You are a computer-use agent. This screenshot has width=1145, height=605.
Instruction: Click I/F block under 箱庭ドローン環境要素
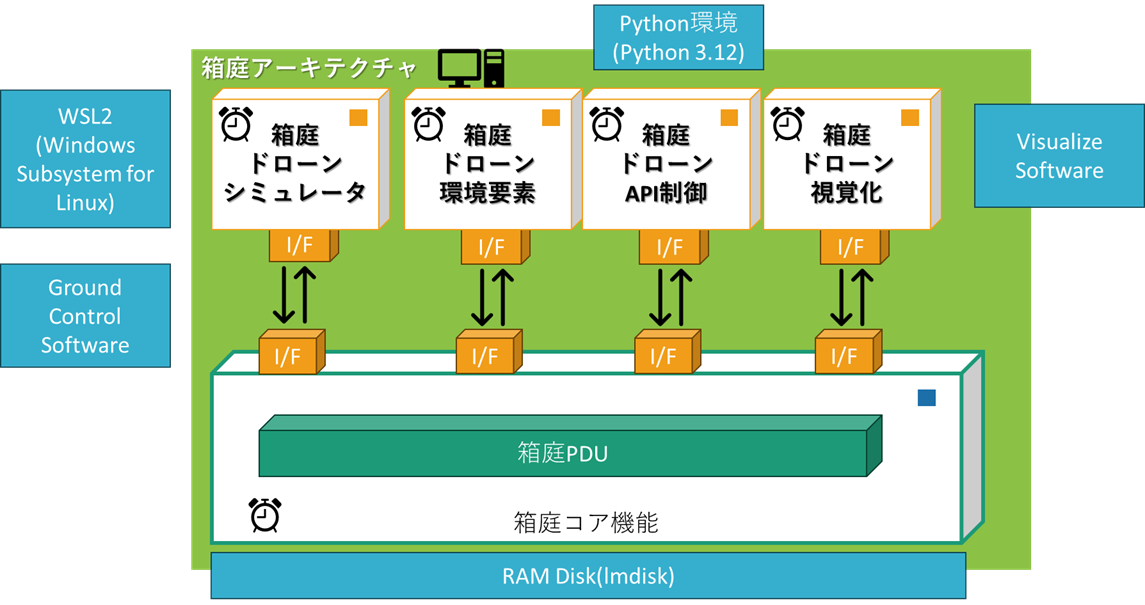point(495,247)
